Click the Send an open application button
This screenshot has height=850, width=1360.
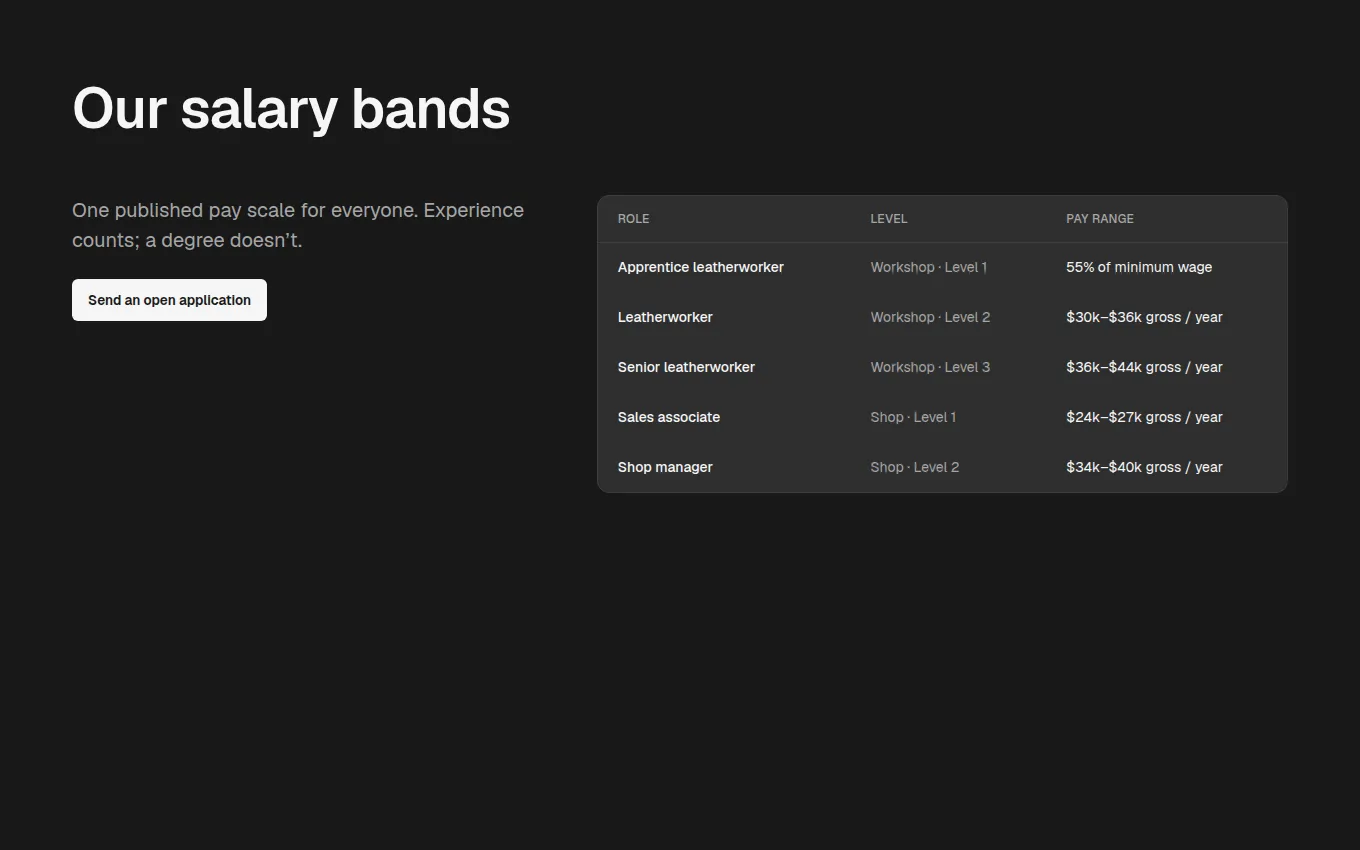(169, 300)
